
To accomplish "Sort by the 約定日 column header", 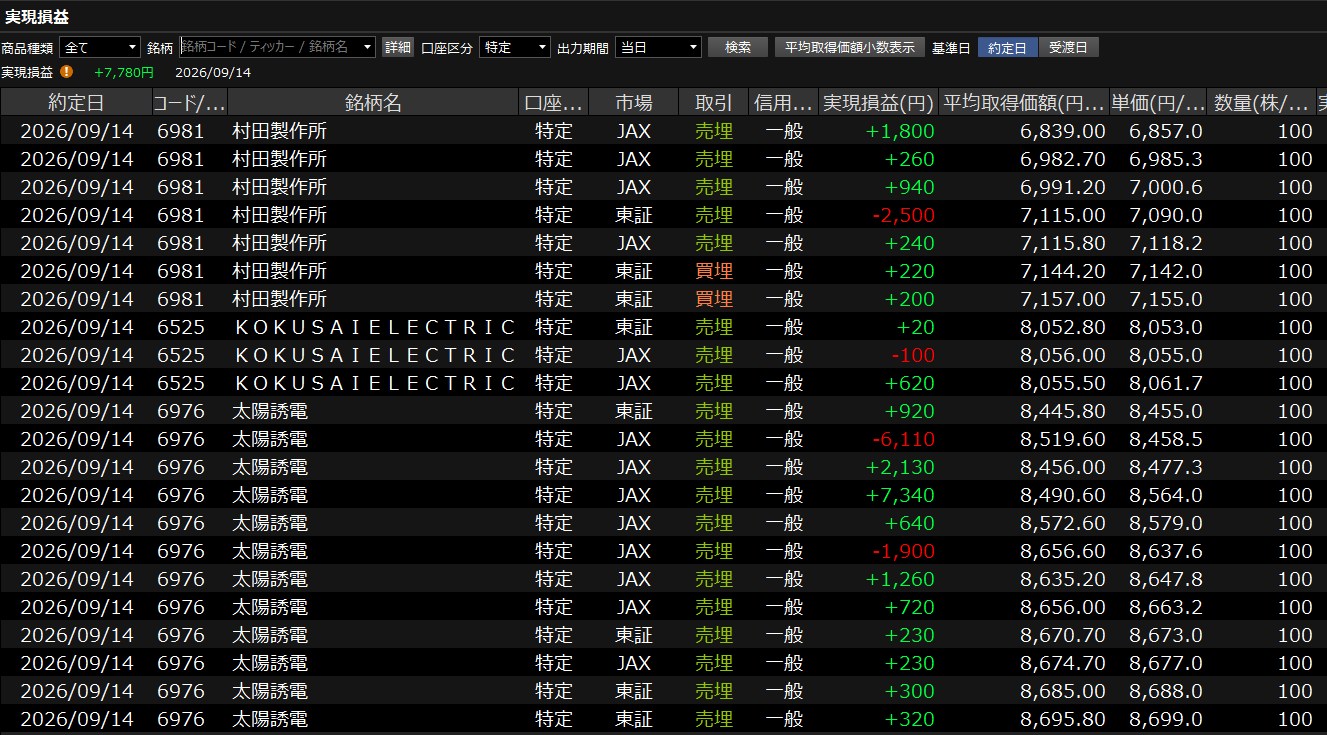I will pyautogui.click(x=76, y=102).
